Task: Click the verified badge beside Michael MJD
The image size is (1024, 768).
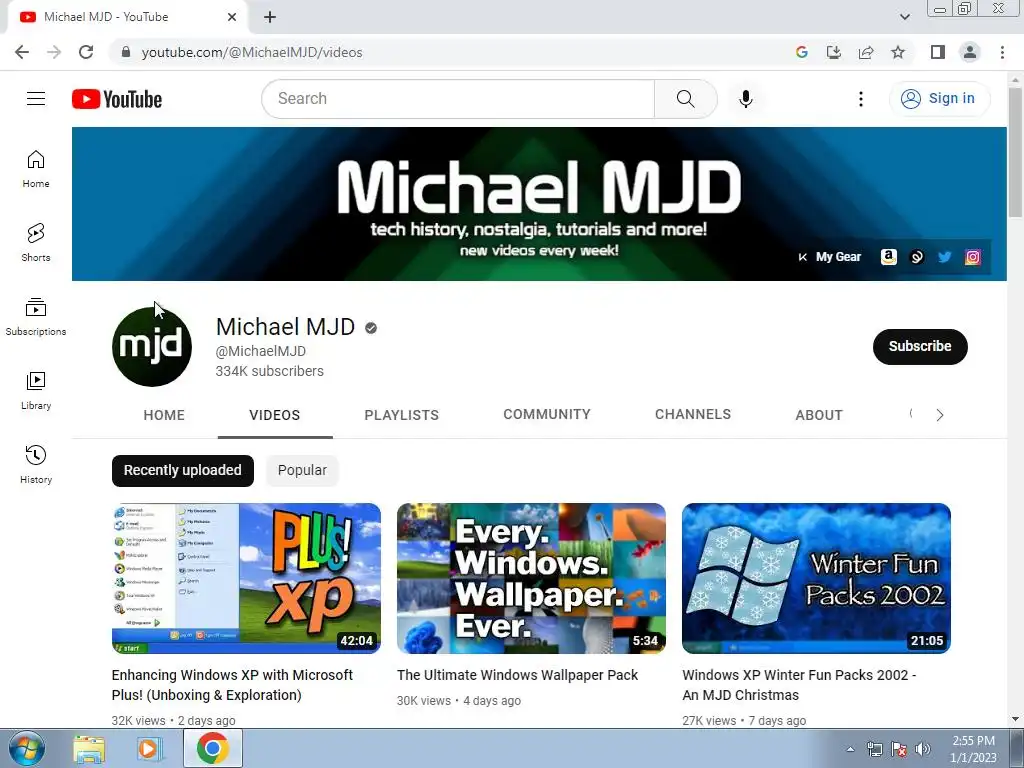Action: click(371, 328)
